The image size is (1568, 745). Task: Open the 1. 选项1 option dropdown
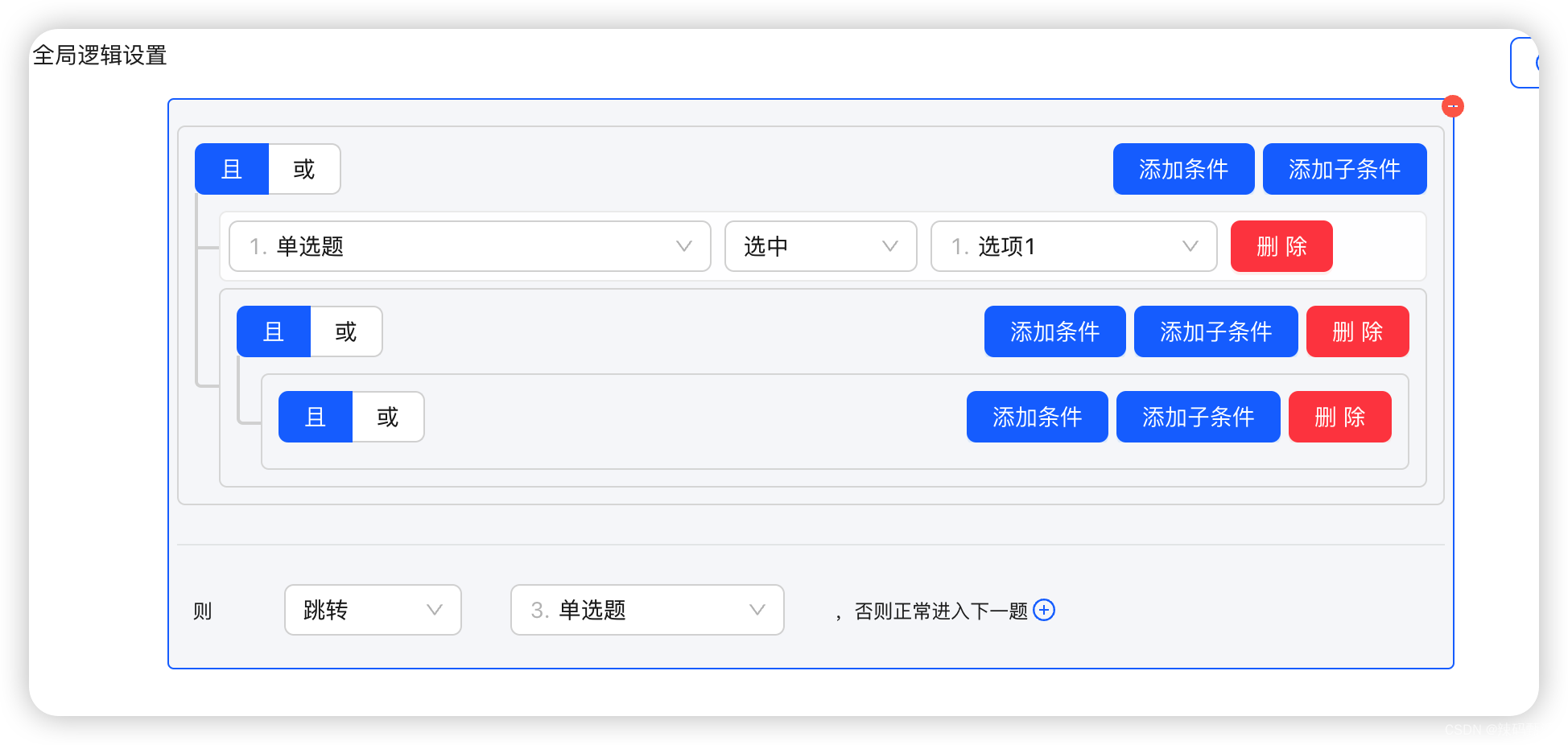[1074, 246]
